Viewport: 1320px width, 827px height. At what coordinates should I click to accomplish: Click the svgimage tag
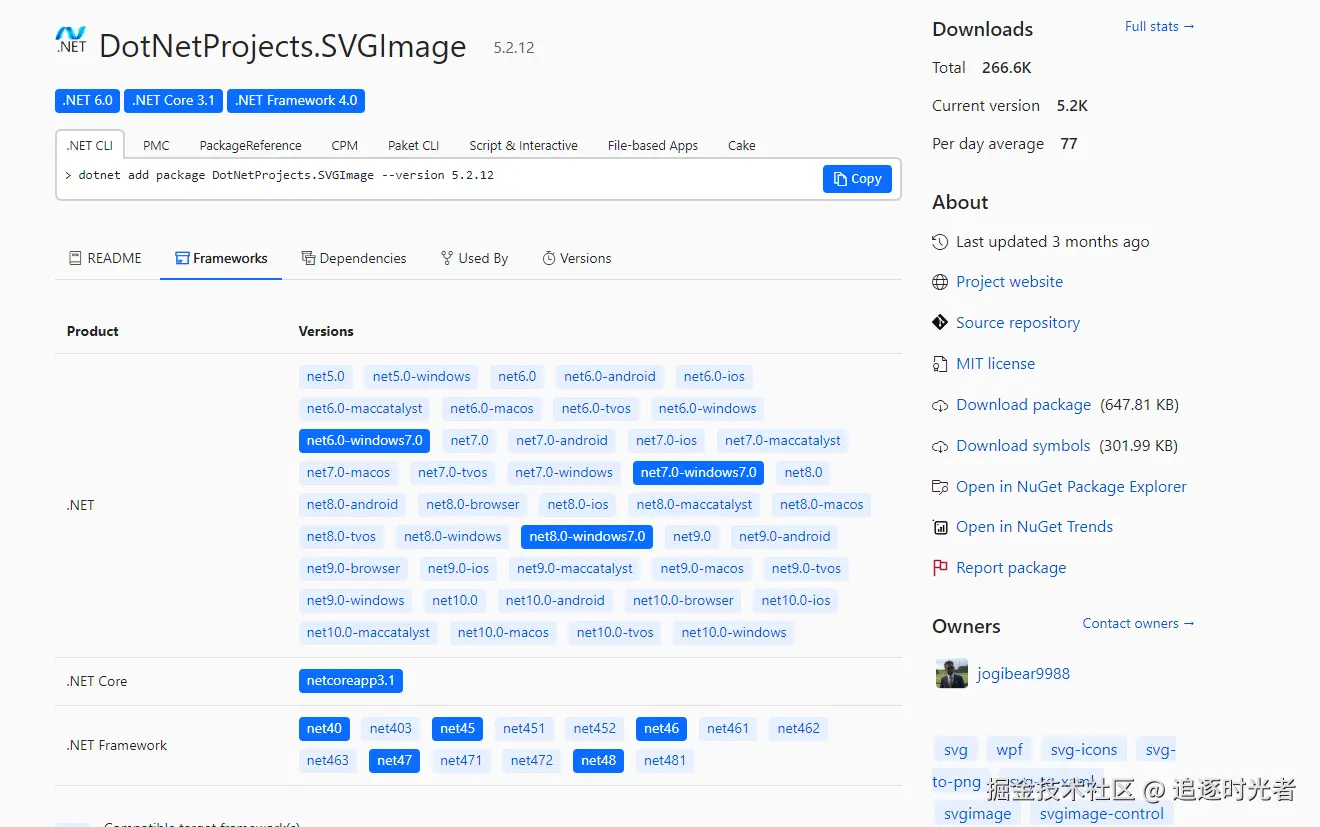[x=977, y=814]
